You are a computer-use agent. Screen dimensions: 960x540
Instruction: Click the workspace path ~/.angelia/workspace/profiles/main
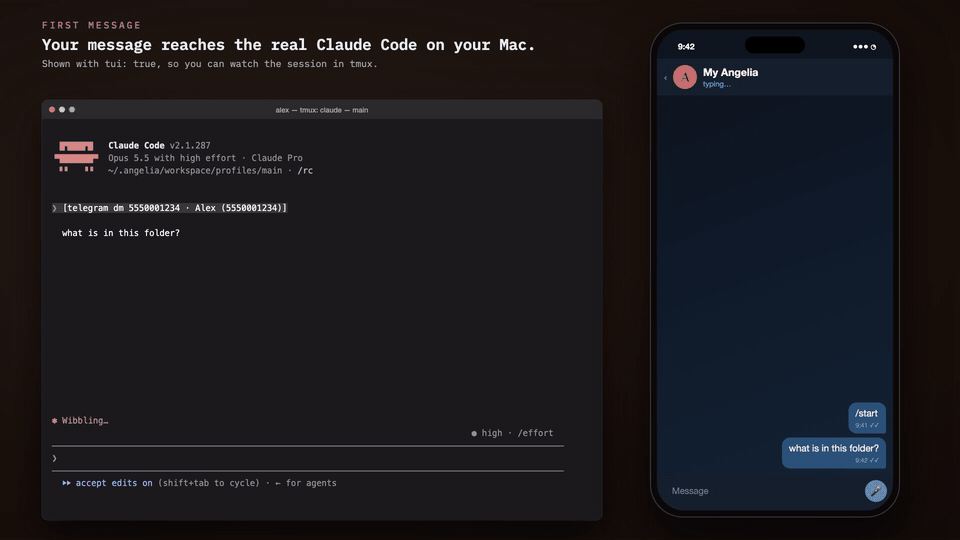pos(195,171)
